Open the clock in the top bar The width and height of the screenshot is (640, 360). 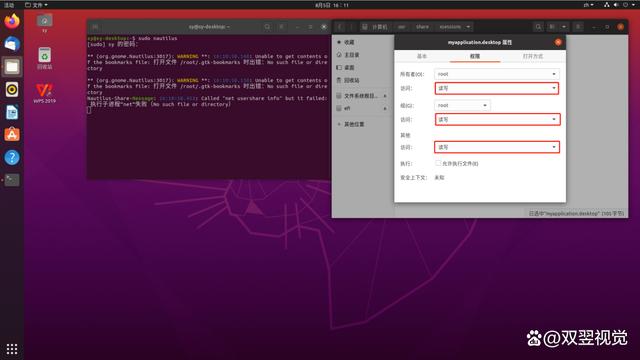332,5
